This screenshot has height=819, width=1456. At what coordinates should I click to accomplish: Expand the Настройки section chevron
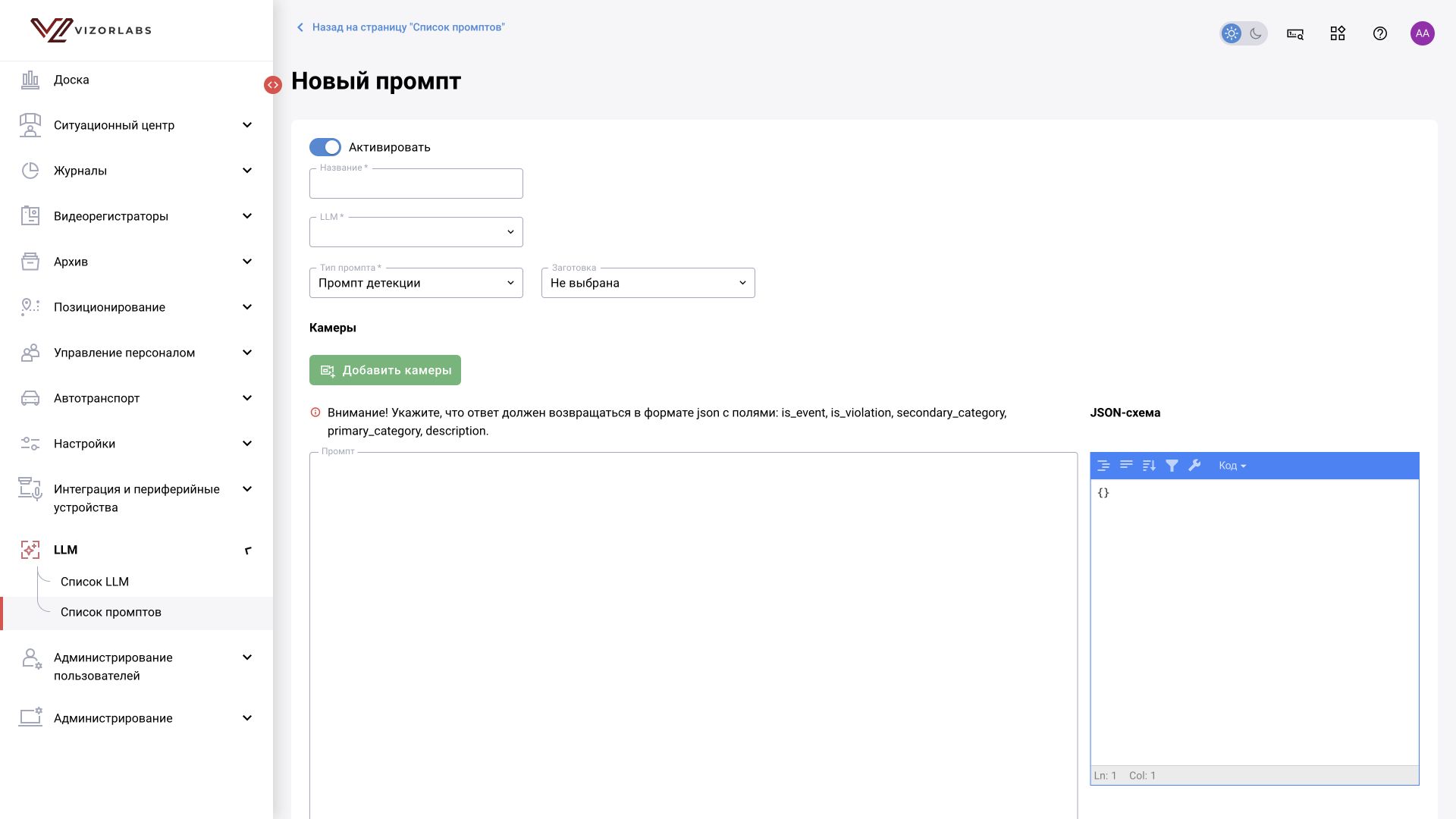[x=247, y=444]
